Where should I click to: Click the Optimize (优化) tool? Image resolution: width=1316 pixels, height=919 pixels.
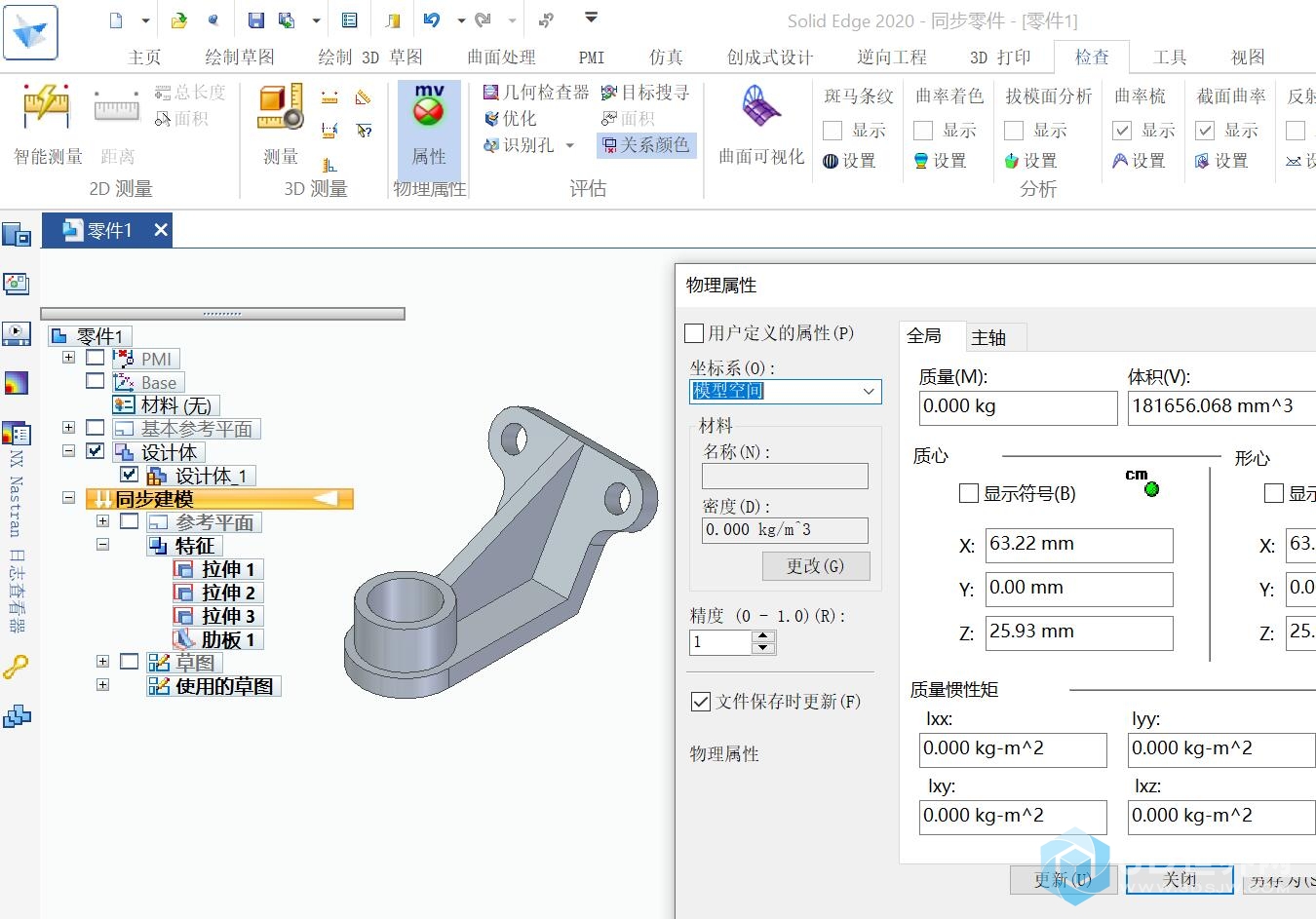pyautogui.click(x=511, y=118)
